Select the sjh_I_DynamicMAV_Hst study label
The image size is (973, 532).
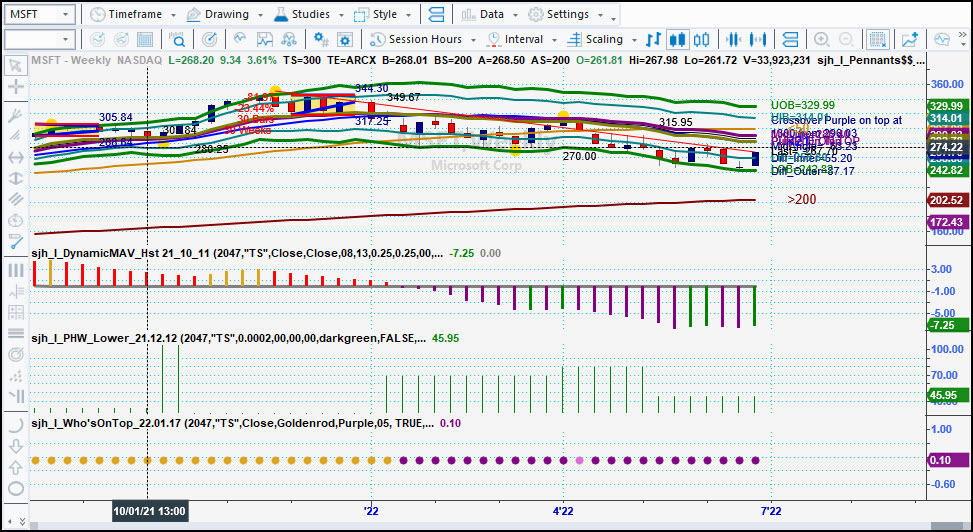pos(237,253)
